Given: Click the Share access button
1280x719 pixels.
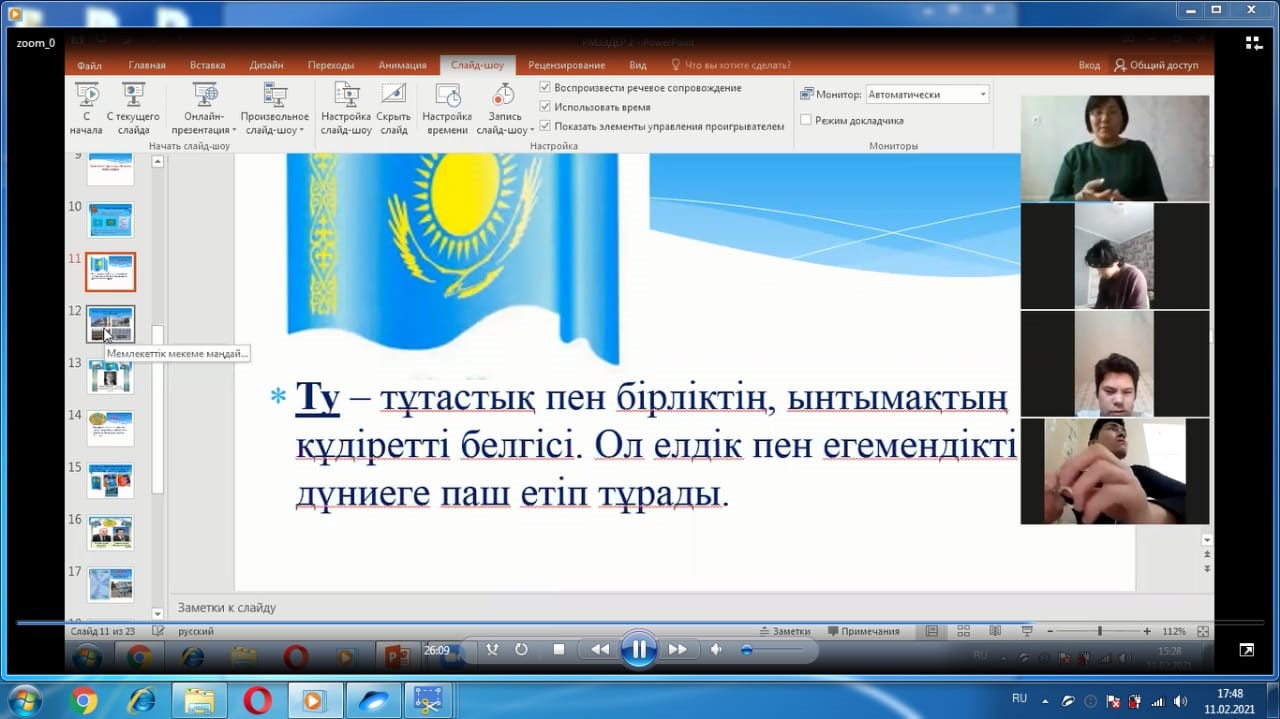Looking at the screenshot, I should coord(1156,65).
